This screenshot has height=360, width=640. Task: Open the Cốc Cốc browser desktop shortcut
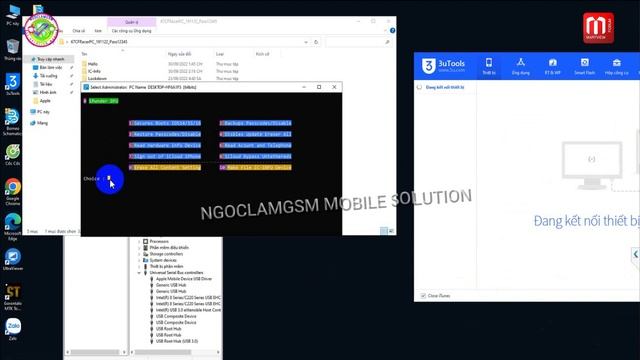click(13, 155)
